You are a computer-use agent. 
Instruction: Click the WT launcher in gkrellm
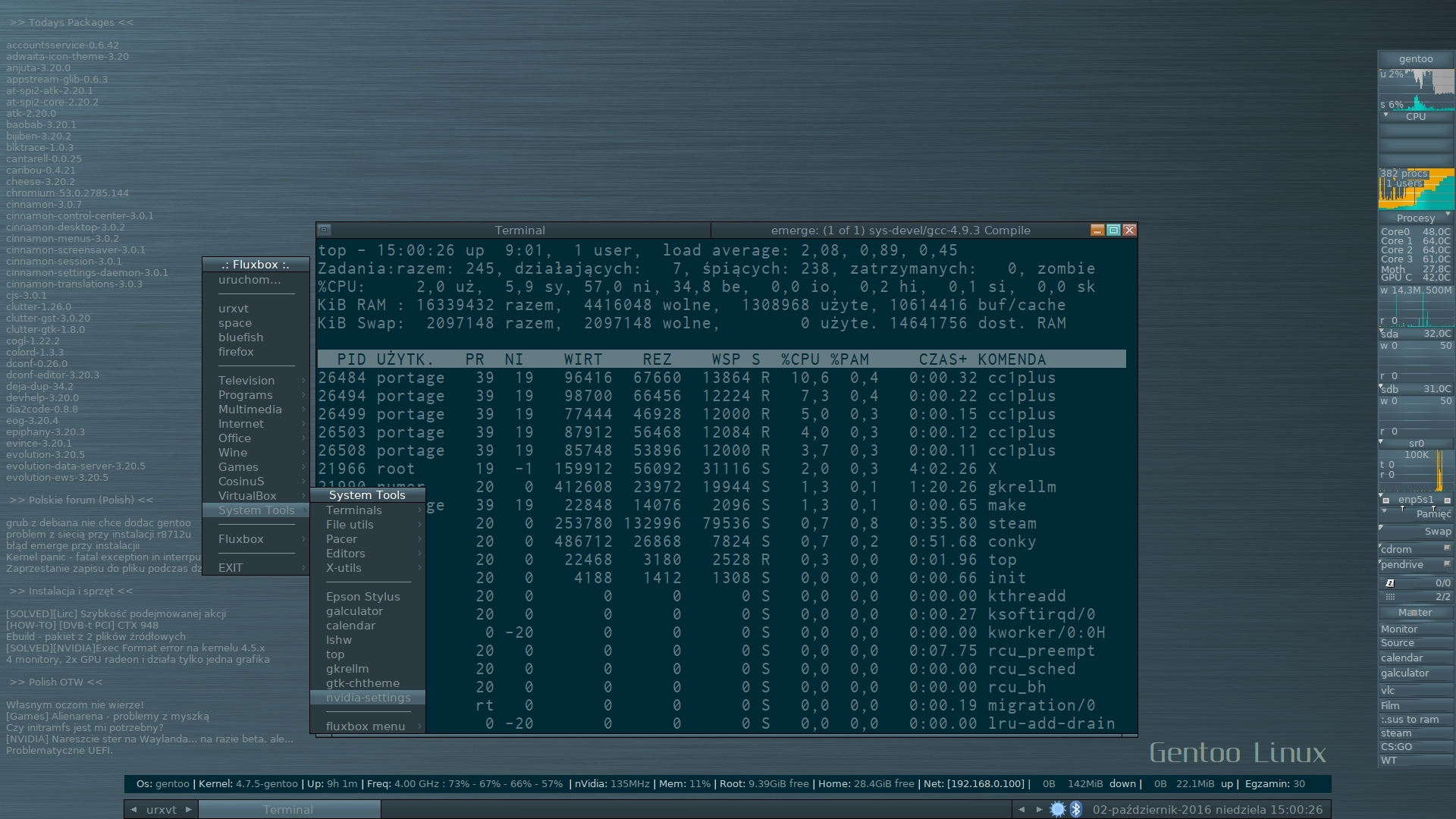1415,761
